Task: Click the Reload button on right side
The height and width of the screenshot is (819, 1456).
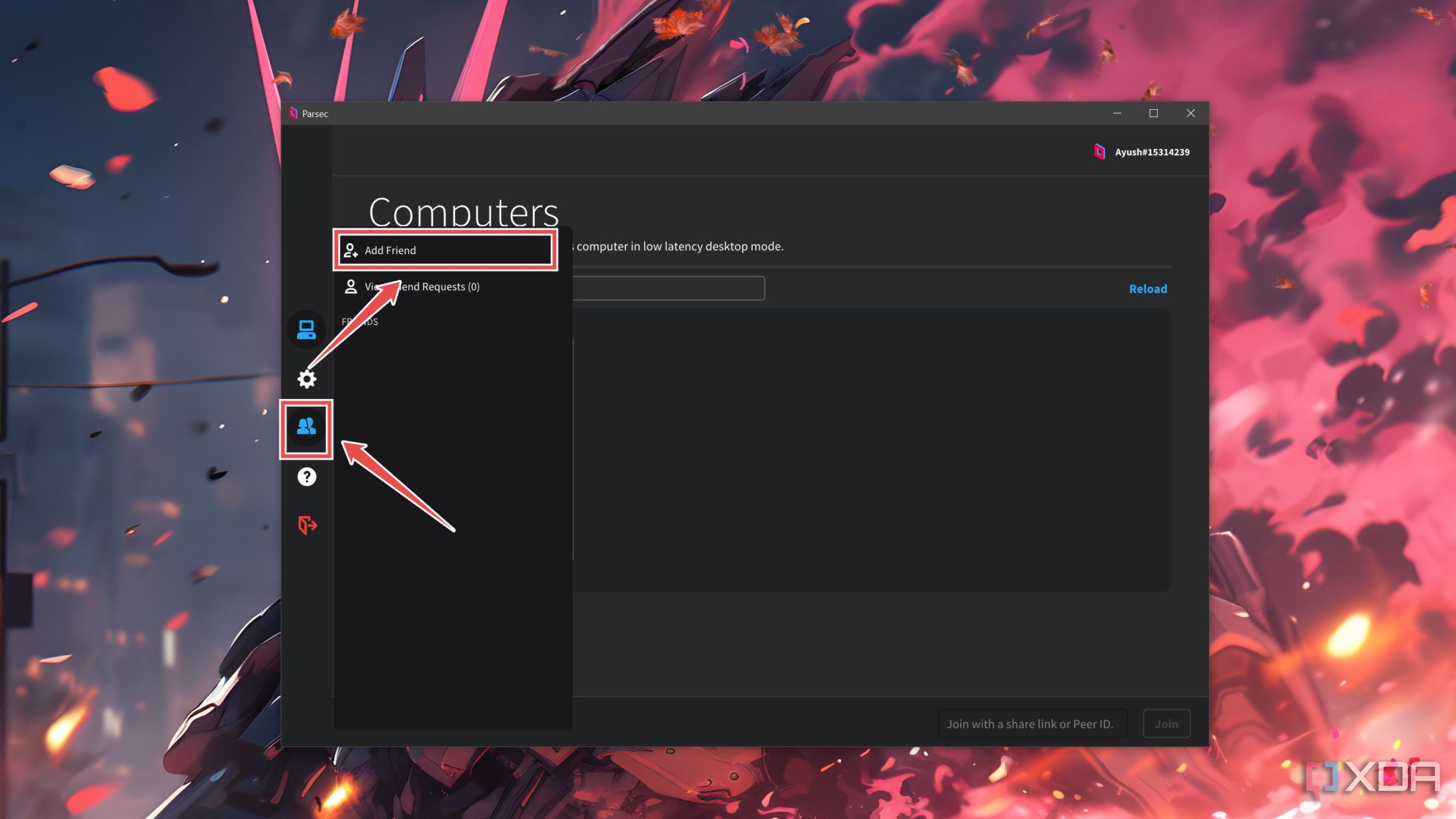Action: (x=1148, y=288)
